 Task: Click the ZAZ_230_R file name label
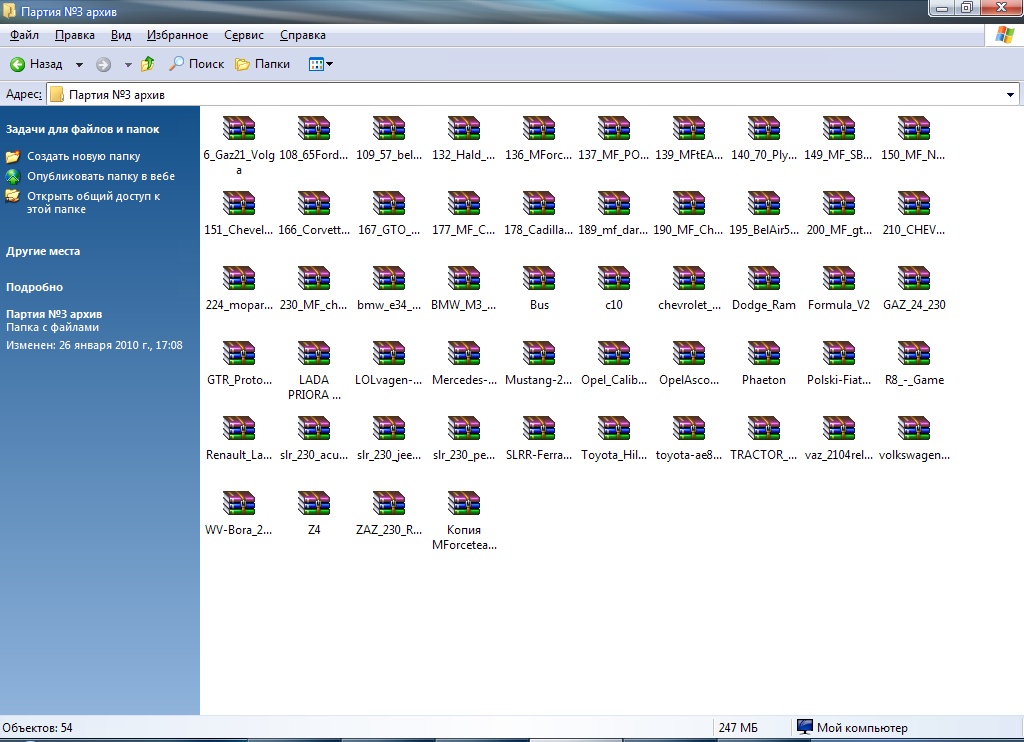(389, 530)
